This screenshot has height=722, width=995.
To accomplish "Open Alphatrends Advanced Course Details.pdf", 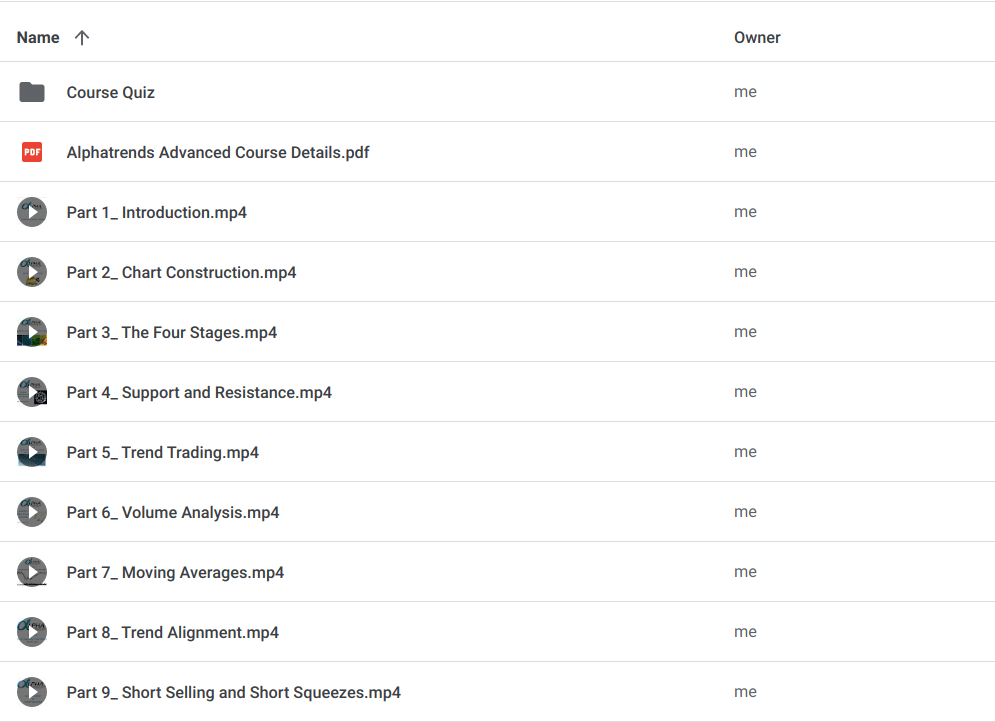I will 218,152.
